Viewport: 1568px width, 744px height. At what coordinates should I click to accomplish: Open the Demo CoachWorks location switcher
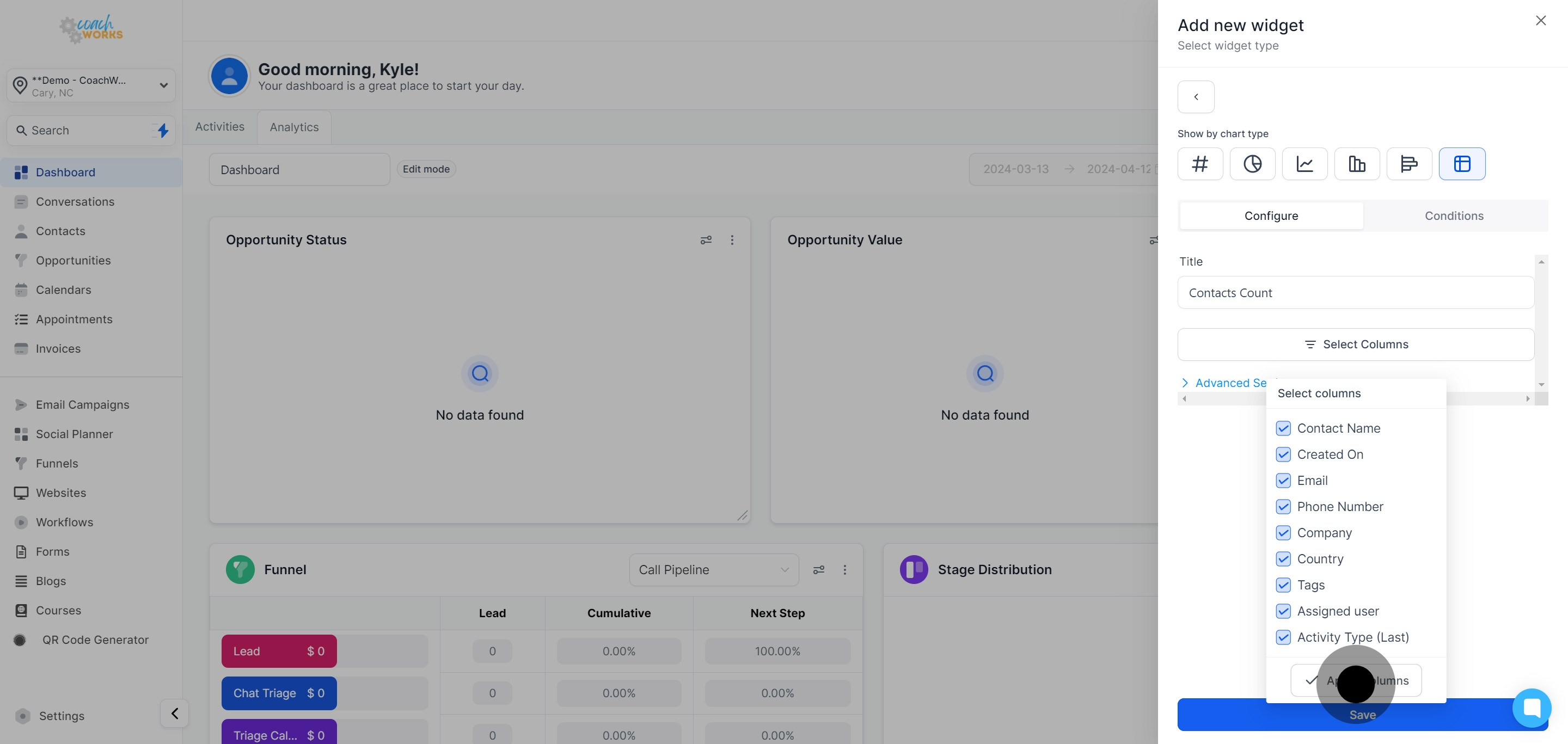(x=91, y=86)
